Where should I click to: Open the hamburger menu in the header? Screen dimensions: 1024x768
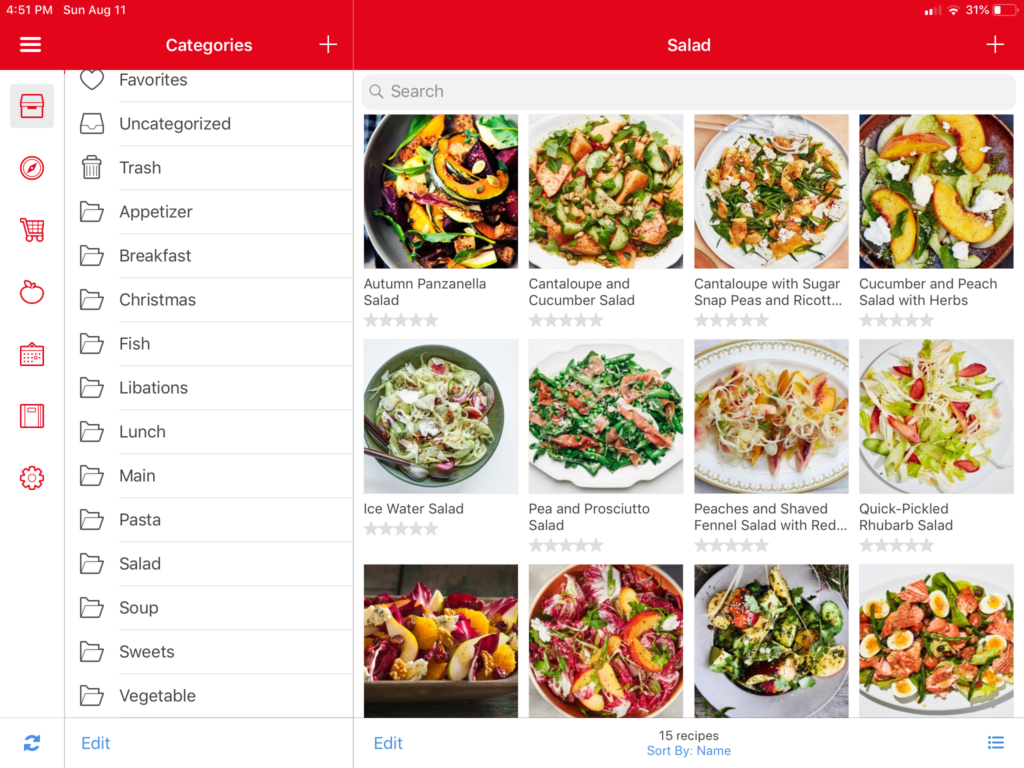pyautogui.click(x=31, y=45)
